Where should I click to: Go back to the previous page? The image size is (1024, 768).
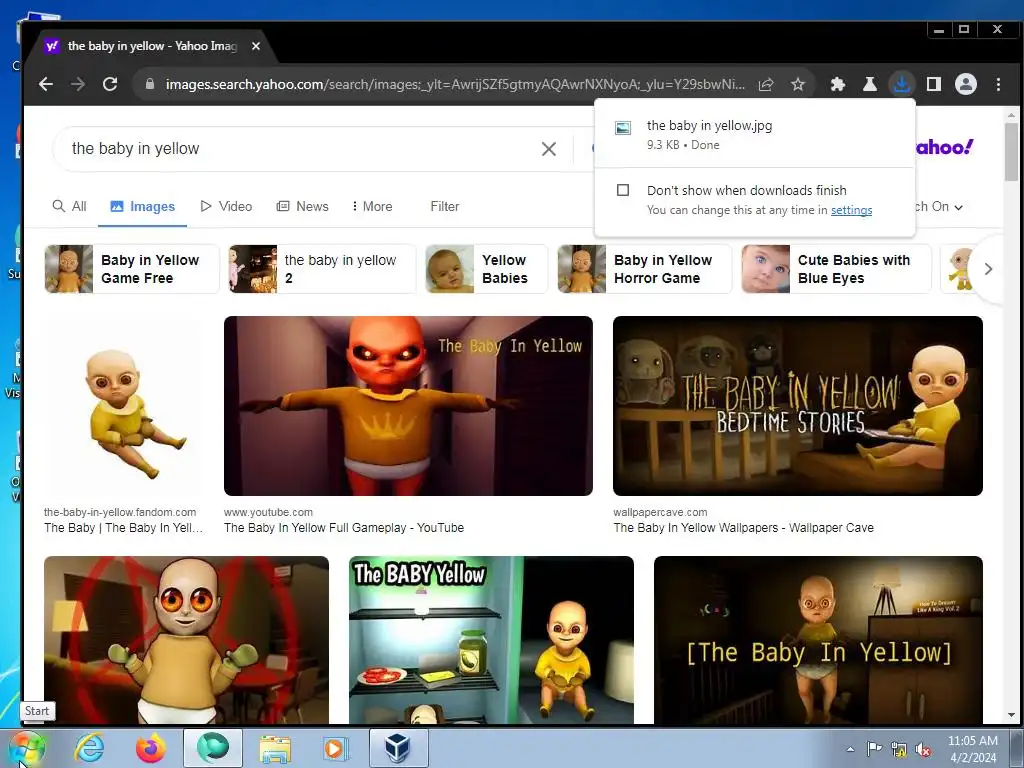[46, 84]
